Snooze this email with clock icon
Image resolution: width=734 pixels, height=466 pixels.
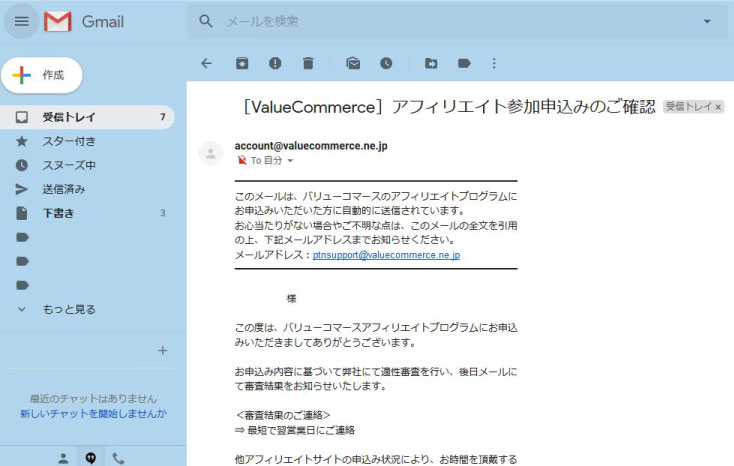coord(386,63)
